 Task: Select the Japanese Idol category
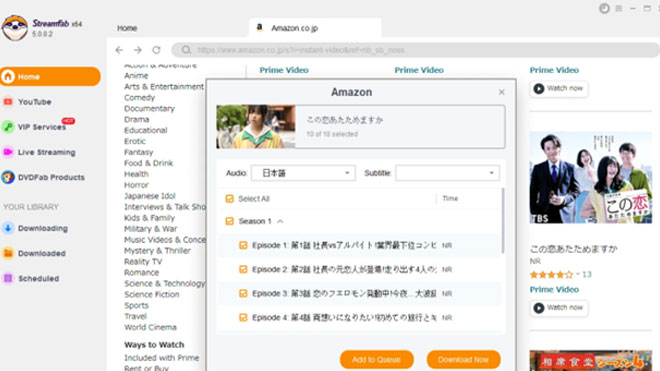149,196
